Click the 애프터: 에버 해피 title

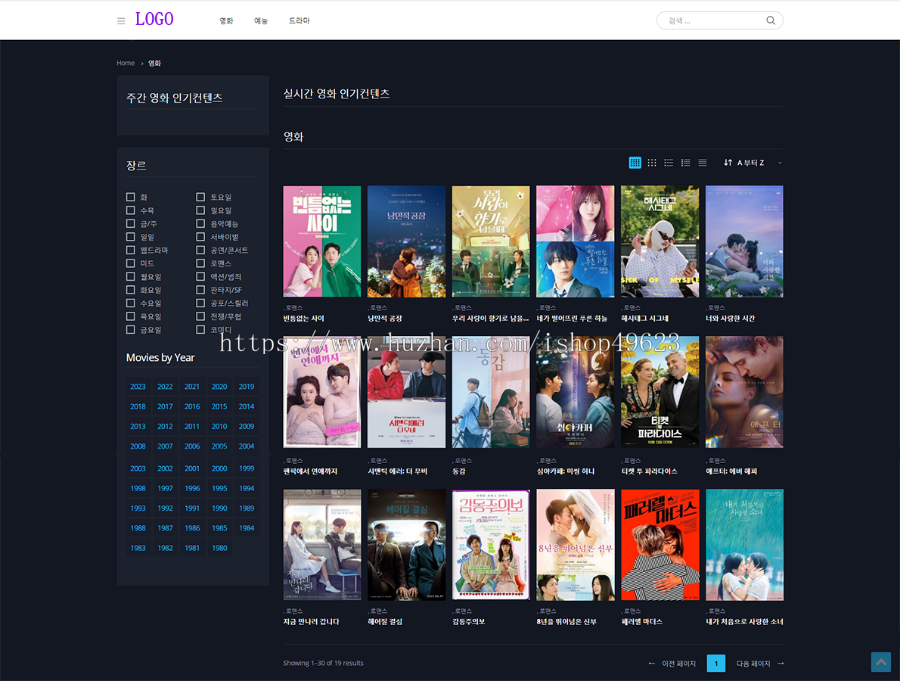731,471
